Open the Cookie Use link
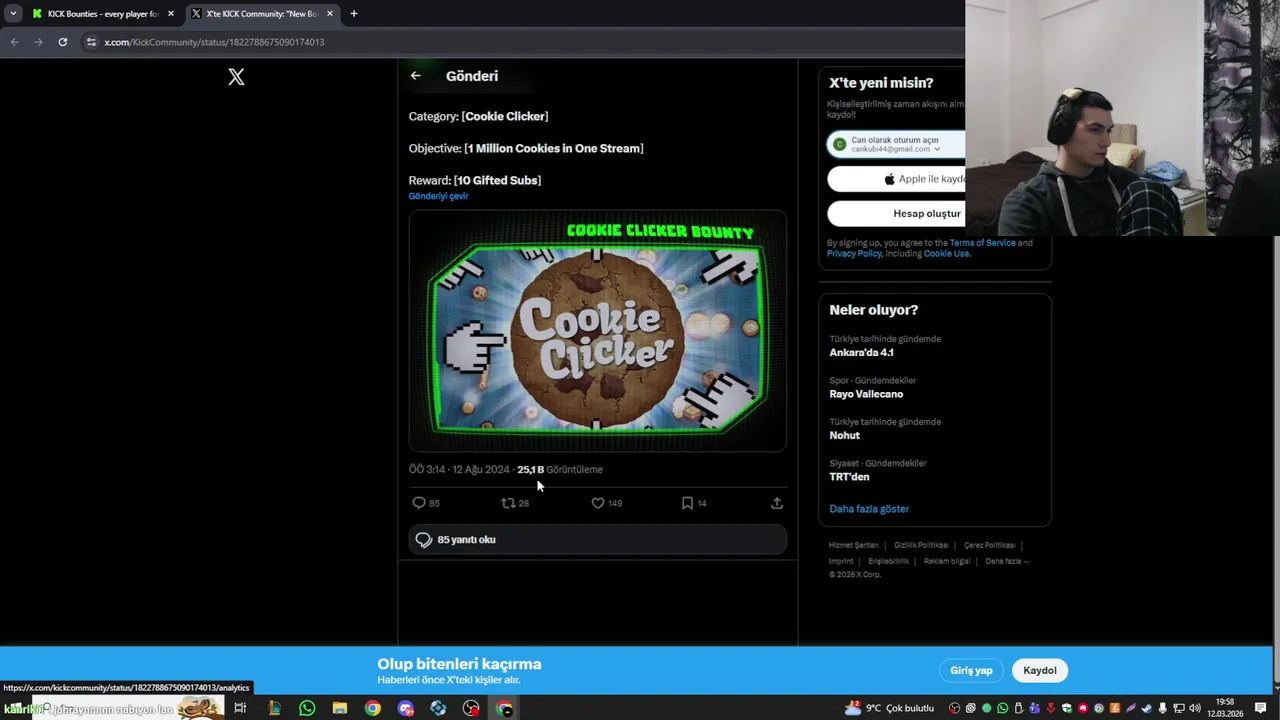Screen dimensions: 1280x720 pos(946,254)
